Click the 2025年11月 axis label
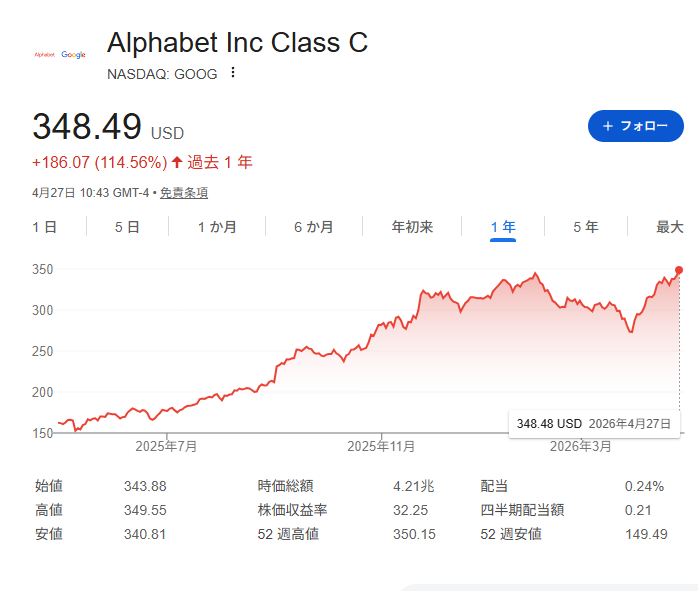 click(x=381, y=446)
